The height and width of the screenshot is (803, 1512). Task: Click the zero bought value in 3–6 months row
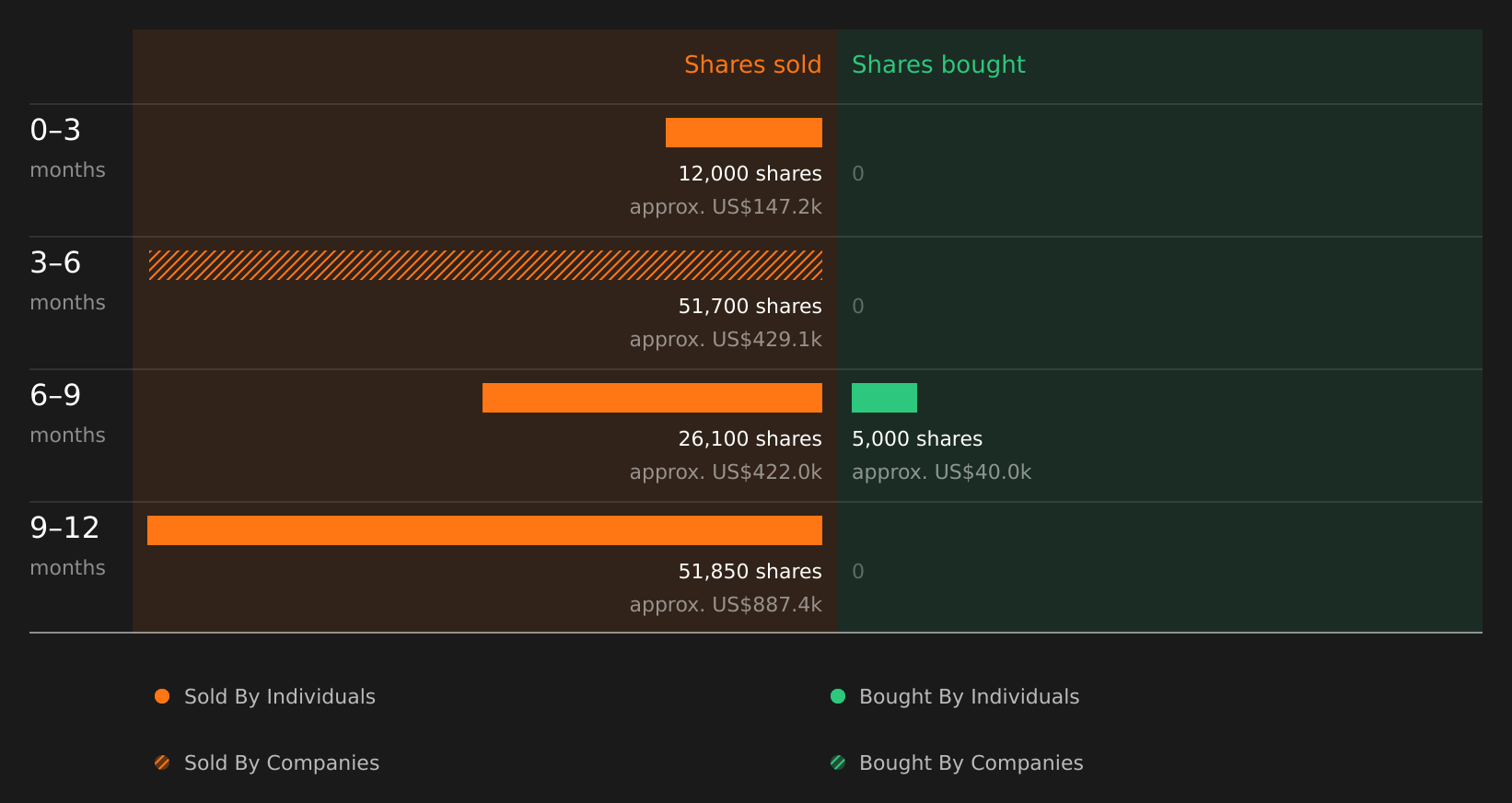click(858, 307)
